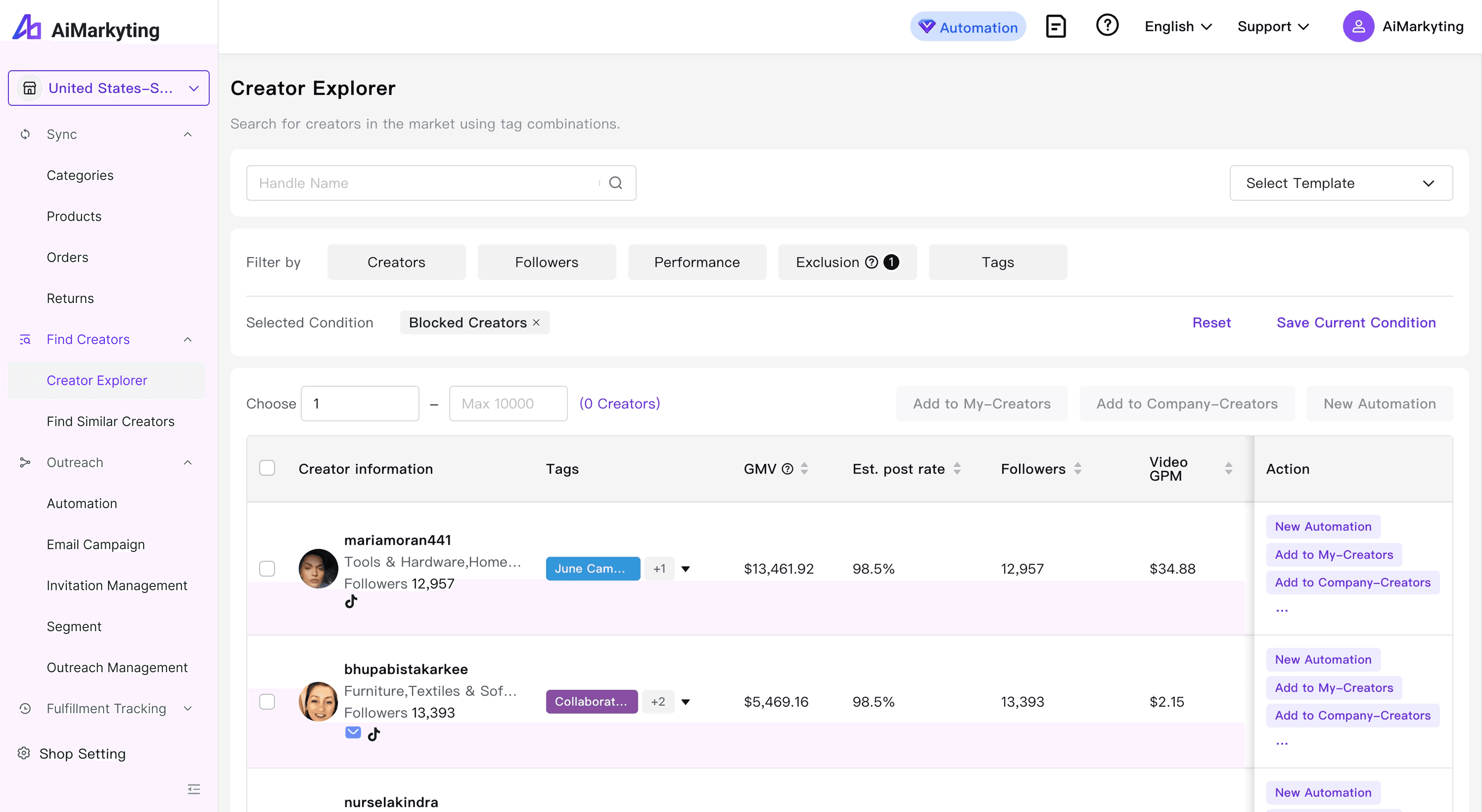Expand tags dropdown arrow for bhupabistakarkee
The image size is (1482, 812).
tap(685, 702)
